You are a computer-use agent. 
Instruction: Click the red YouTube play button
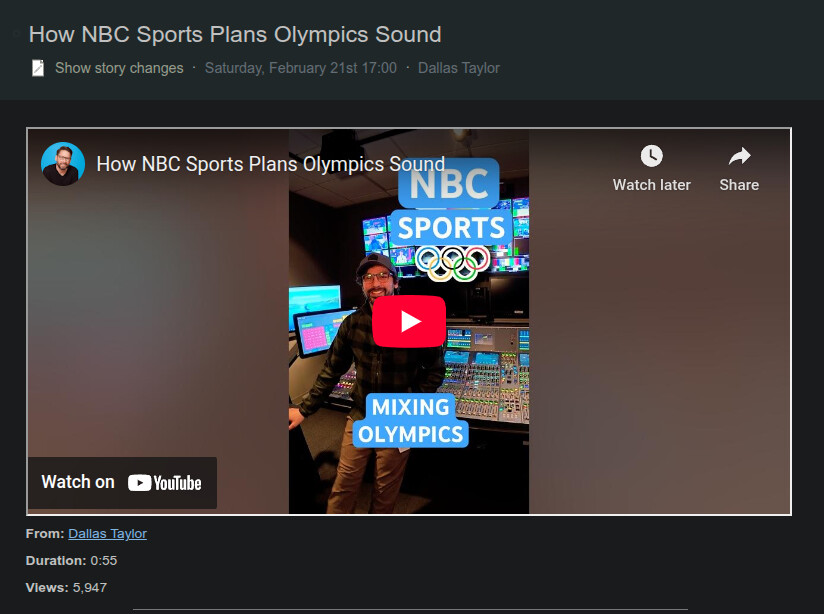pos(409,321)
